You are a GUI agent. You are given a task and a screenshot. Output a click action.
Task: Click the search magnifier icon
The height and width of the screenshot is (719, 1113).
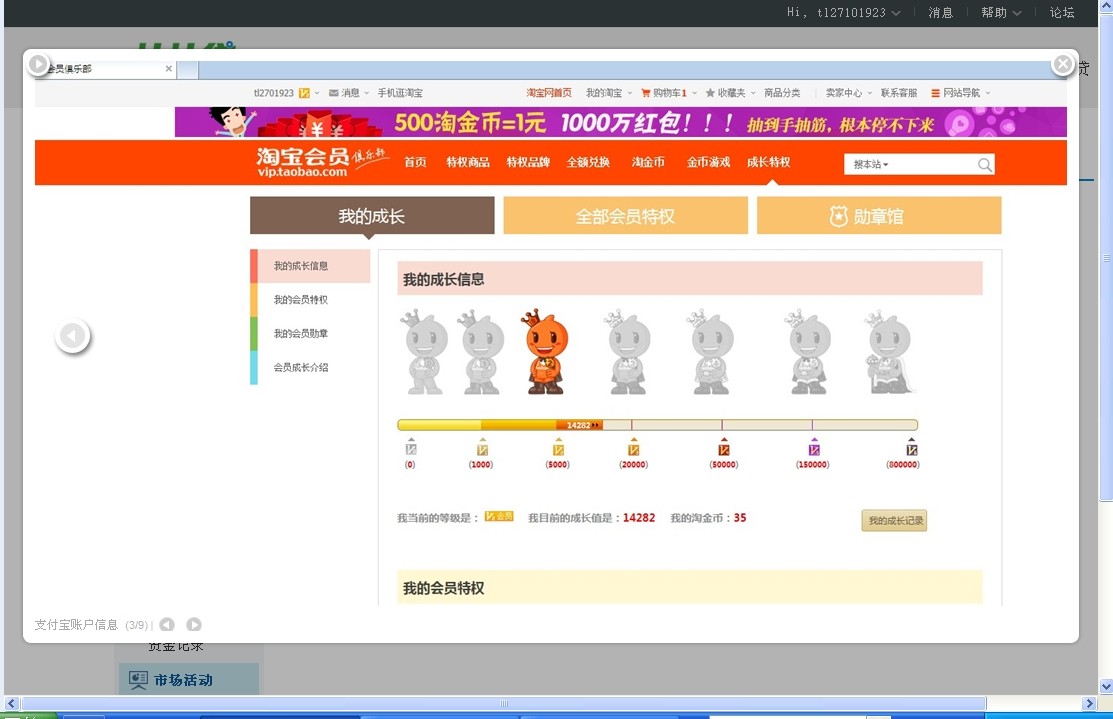985,165
